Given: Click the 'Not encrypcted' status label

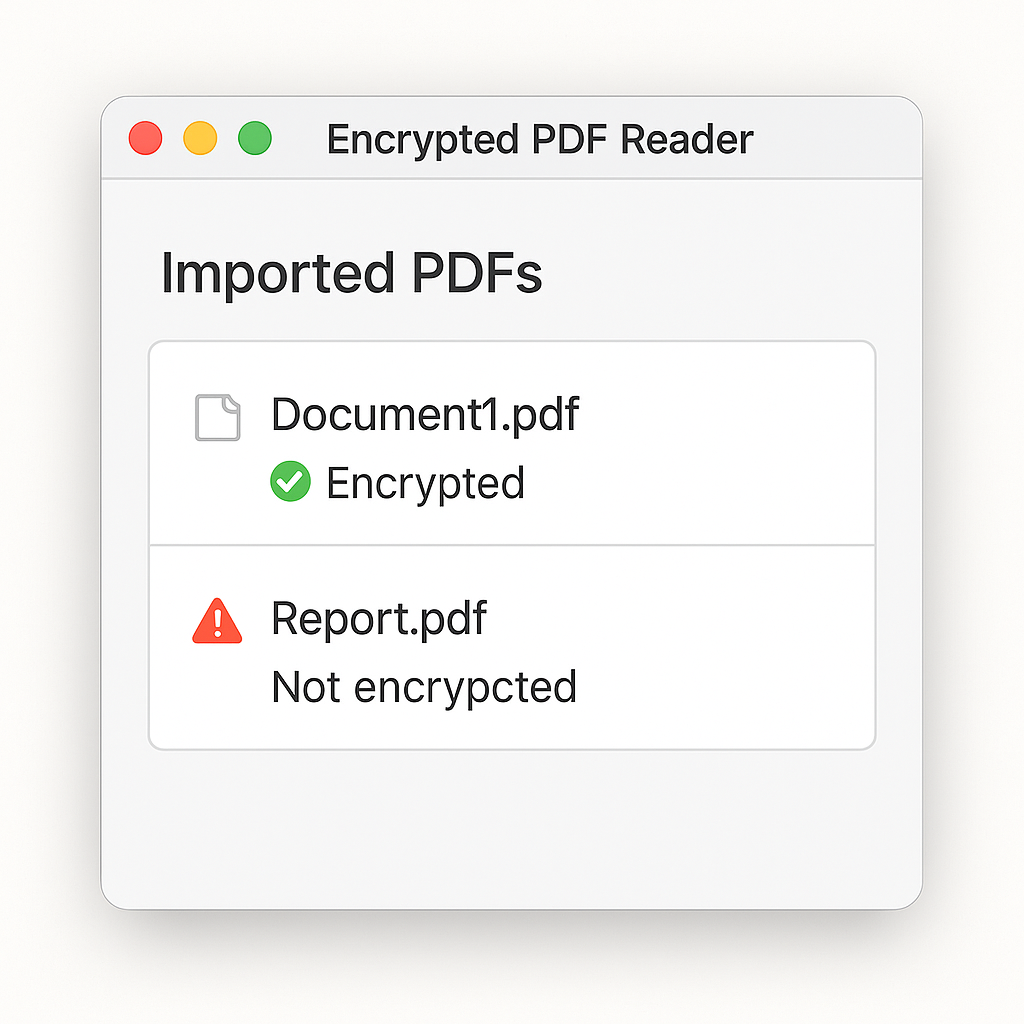Looking at the screenshot, I should [425, 687].
